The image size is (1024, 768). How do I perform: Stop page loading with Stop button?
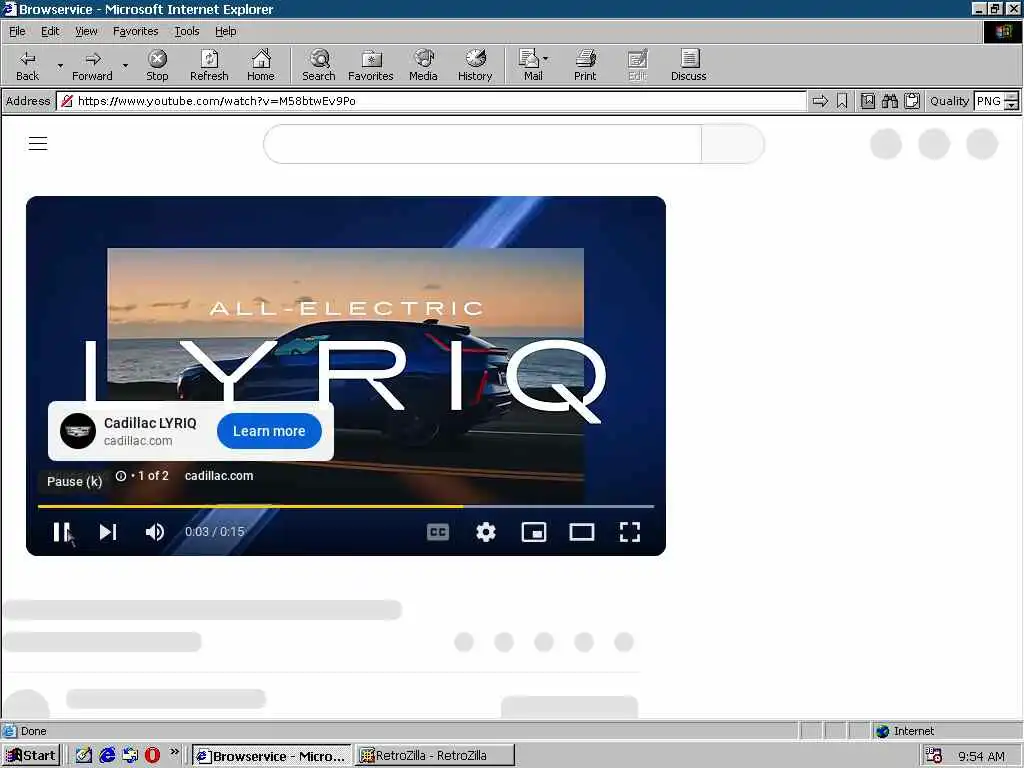[x=157, y=65]
